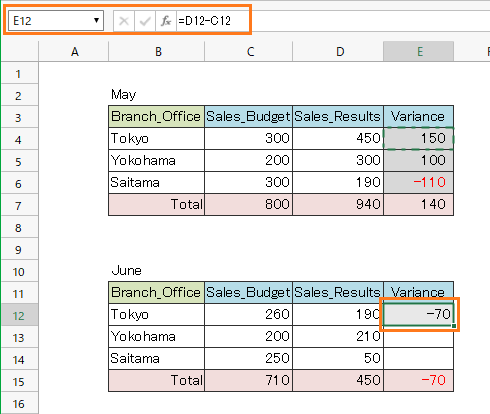The image size is (490, 414).
Task: Select column E header
Action: tap(419, 51)
